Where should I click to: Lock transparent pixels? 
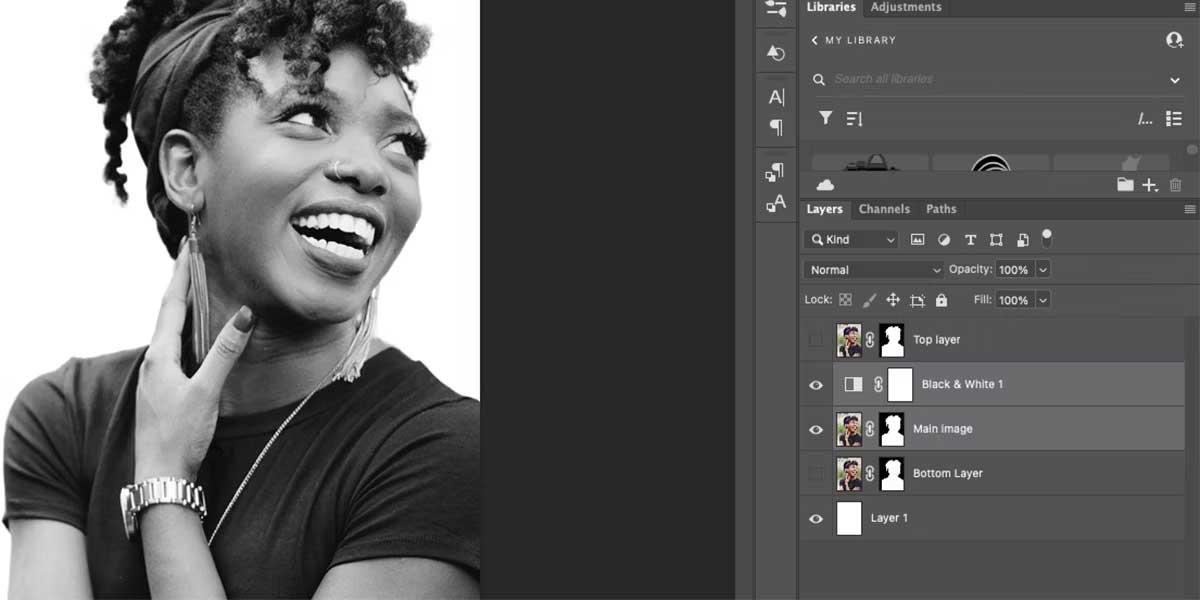point(845,300)
